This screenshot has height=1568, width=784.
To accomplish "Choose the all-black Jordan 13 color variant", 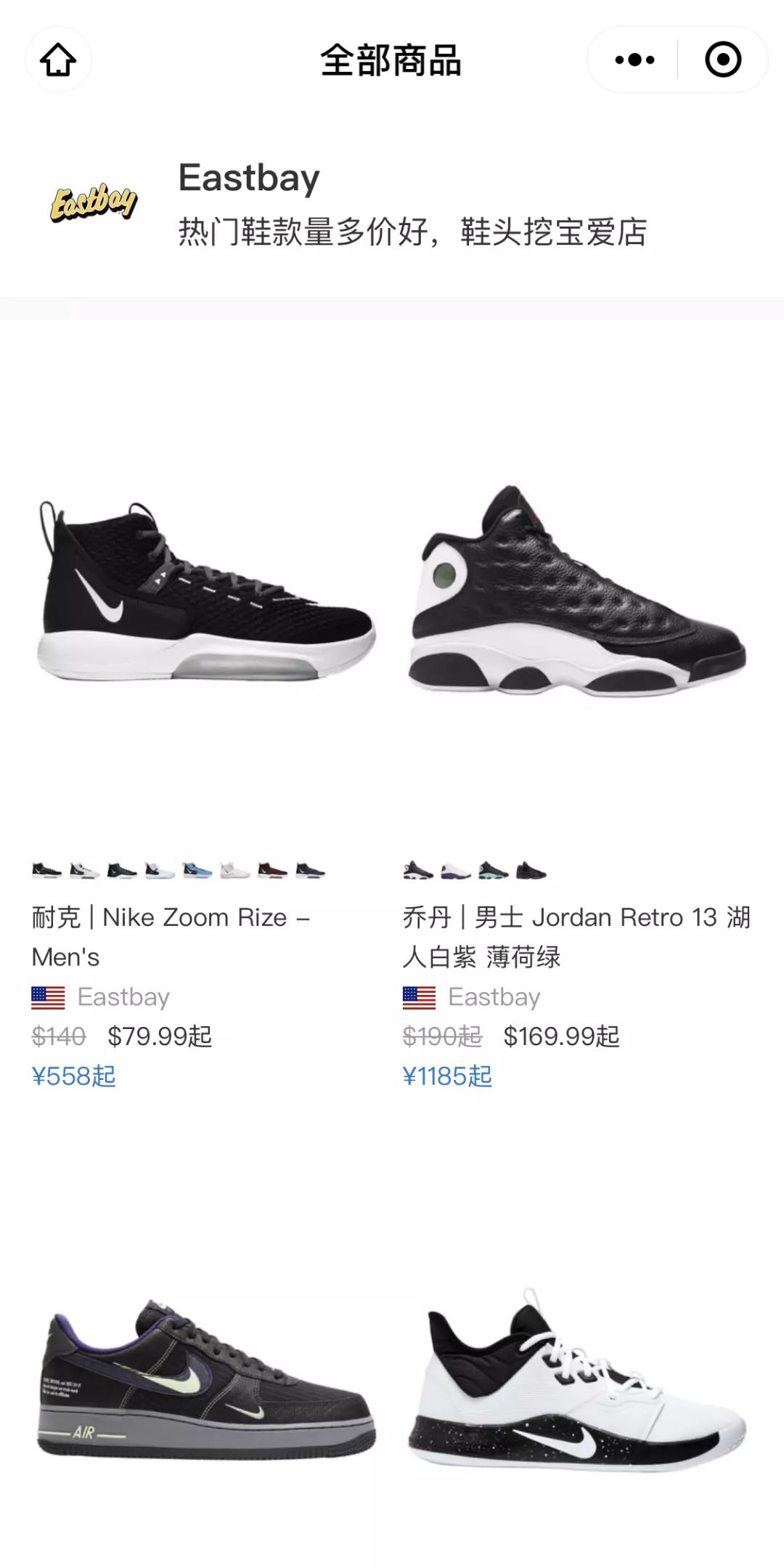I will click(x=531, y=870).
